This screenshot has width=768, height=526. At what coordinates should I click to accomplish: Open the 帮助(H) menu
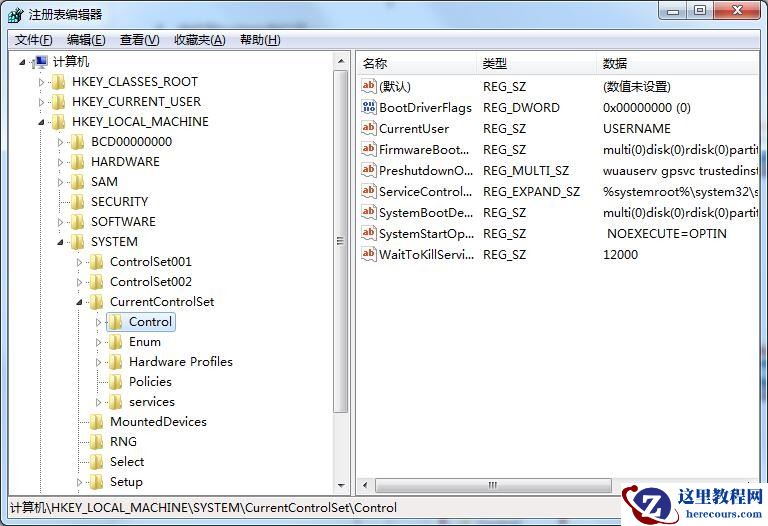pos(260,40)
